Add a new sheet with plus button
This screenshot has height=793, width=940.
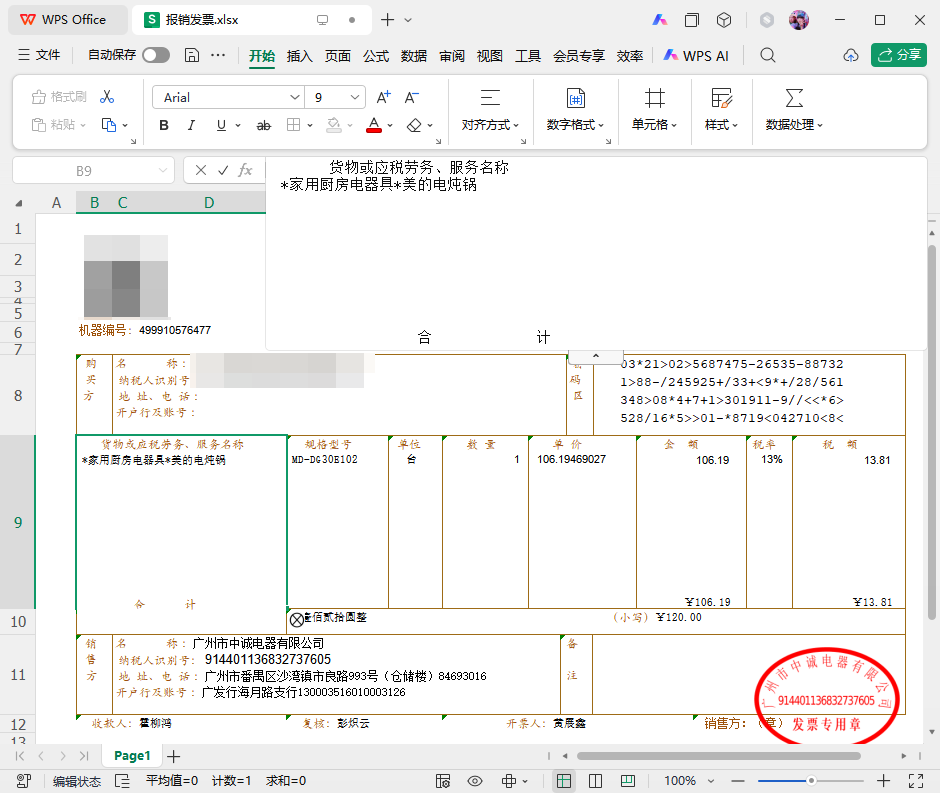coord(173,756)
